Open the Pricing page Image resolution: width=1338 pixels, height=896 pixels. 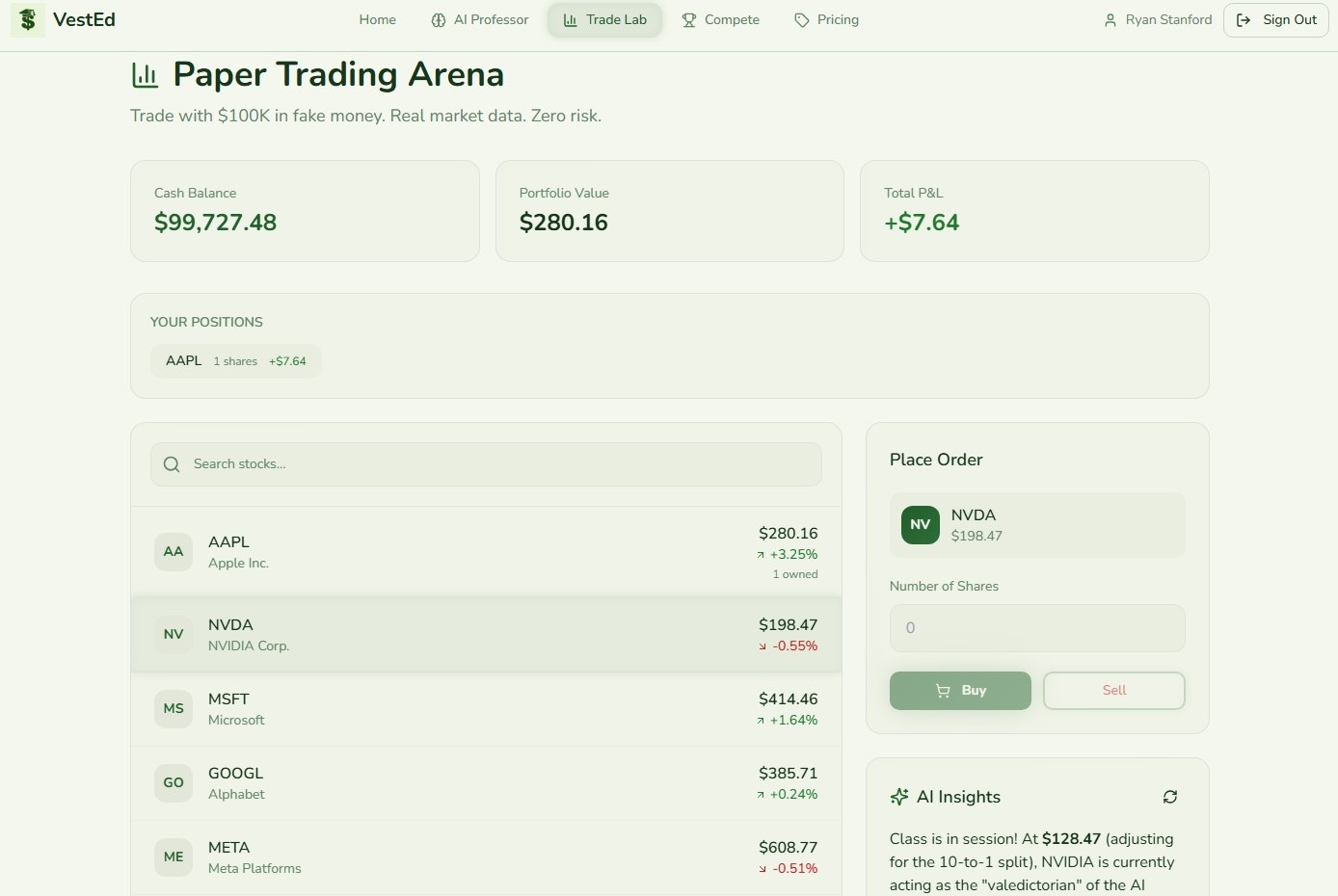coord(827,20)
